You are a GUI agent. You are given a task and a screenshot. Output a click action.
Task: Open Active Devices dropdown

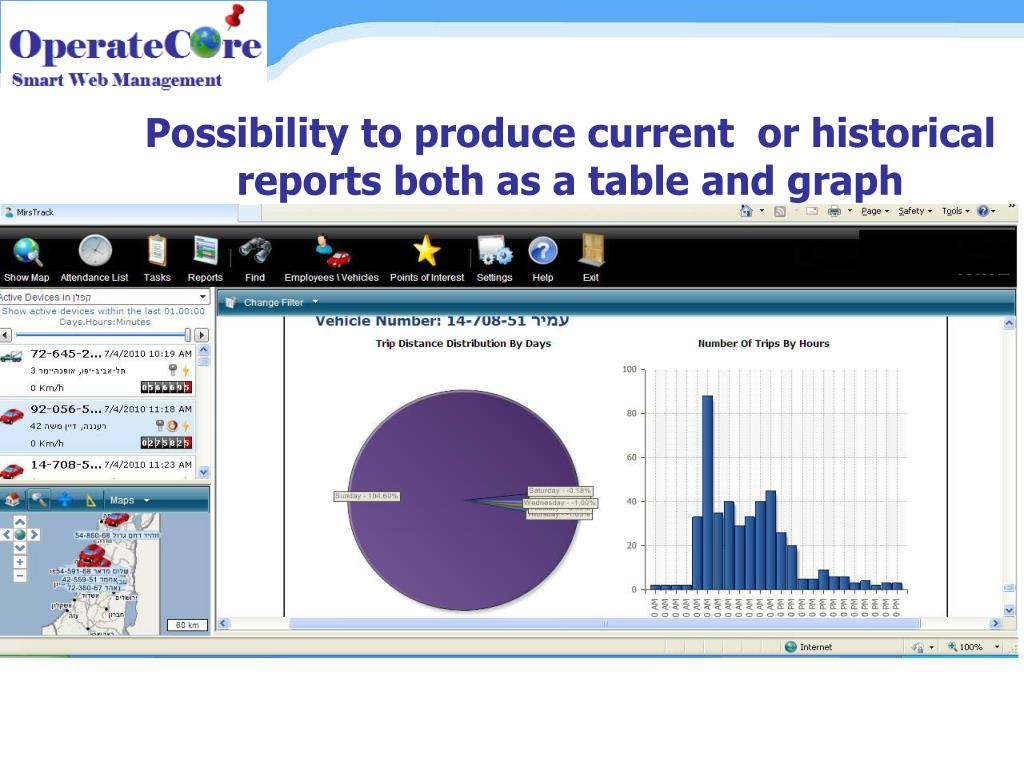[x=203, y=296]
